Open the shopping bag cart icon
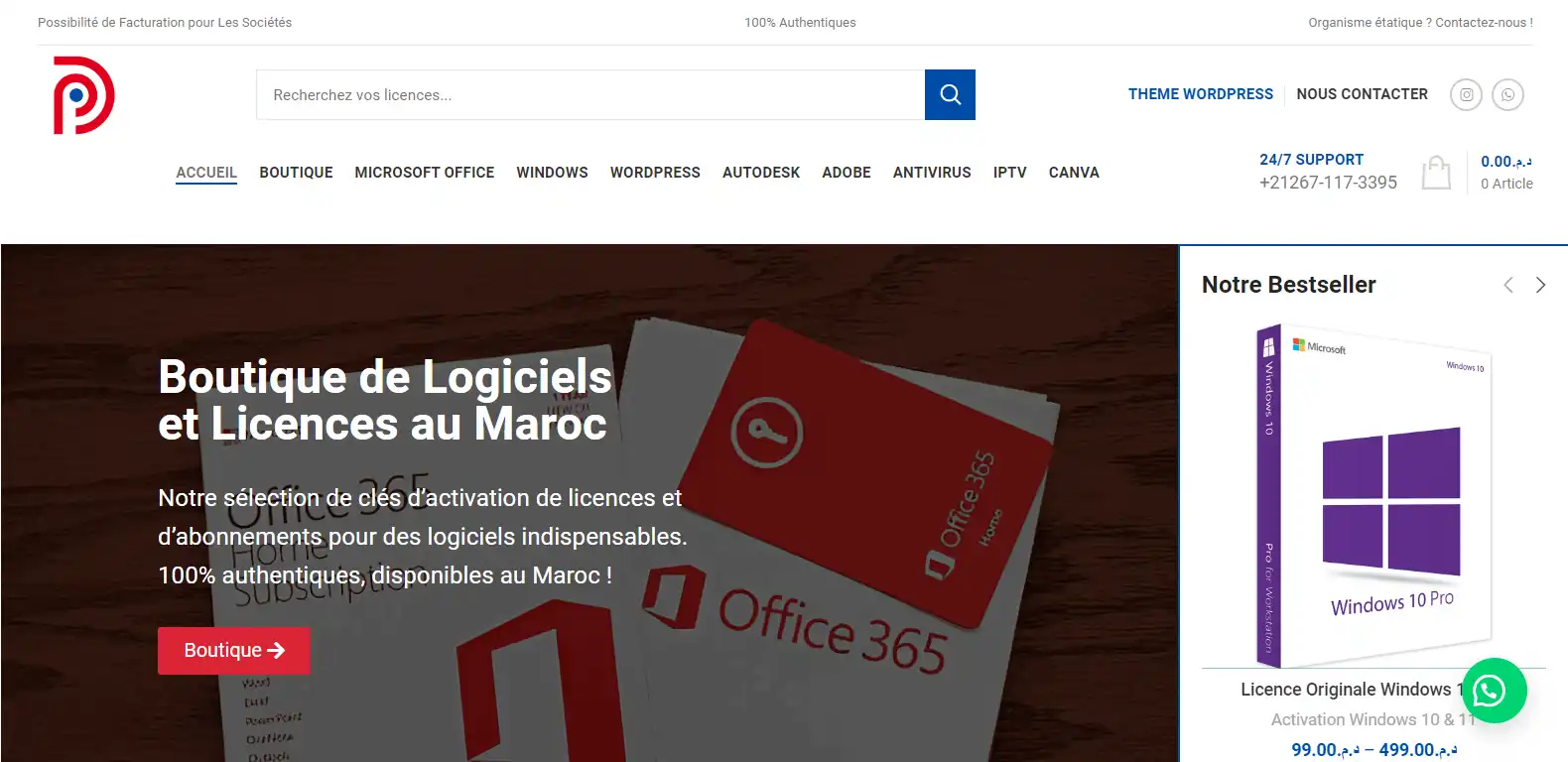The width and height of the screenshot is (1568, 762). (x=1436, y=173)
